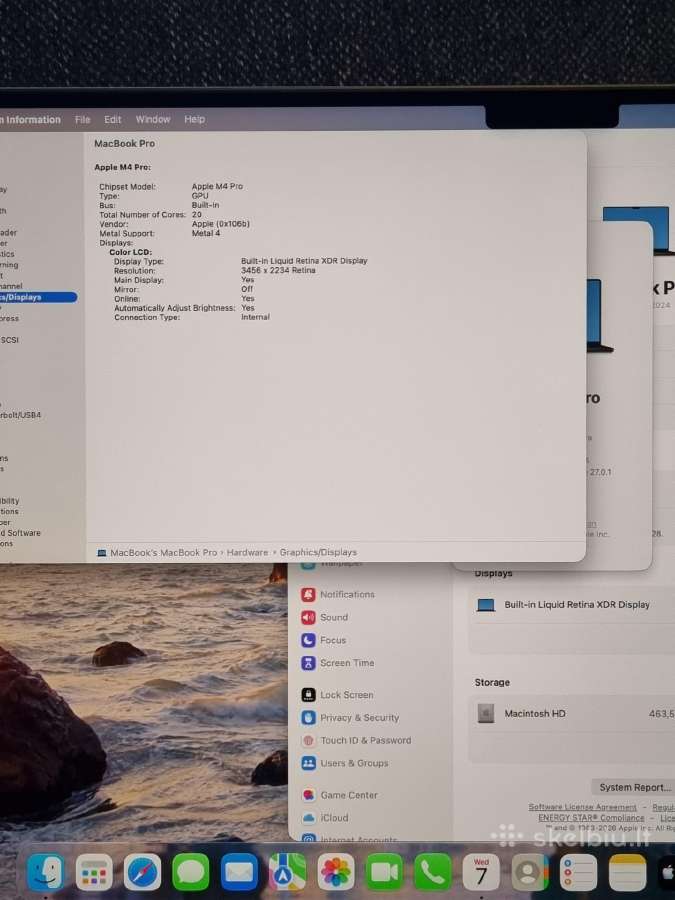
Task: Open Finder from the Dock
Action: coord(45,872)
